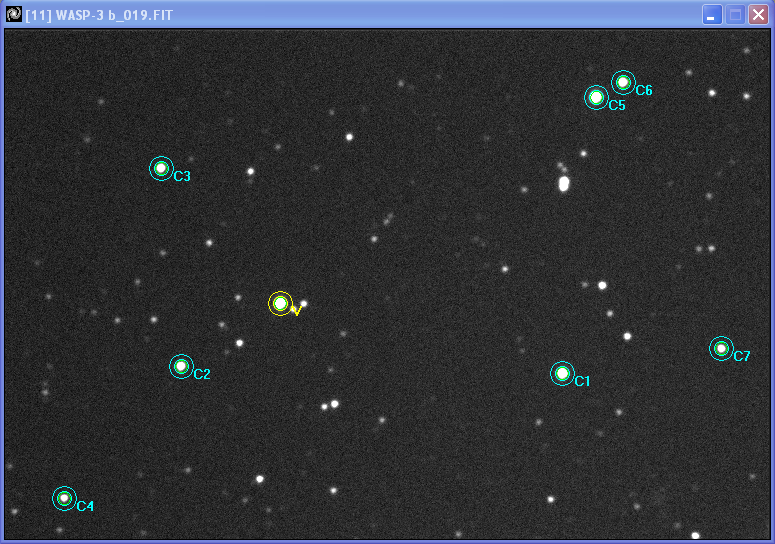Click the yellow V text label

(x=296, y=311)
